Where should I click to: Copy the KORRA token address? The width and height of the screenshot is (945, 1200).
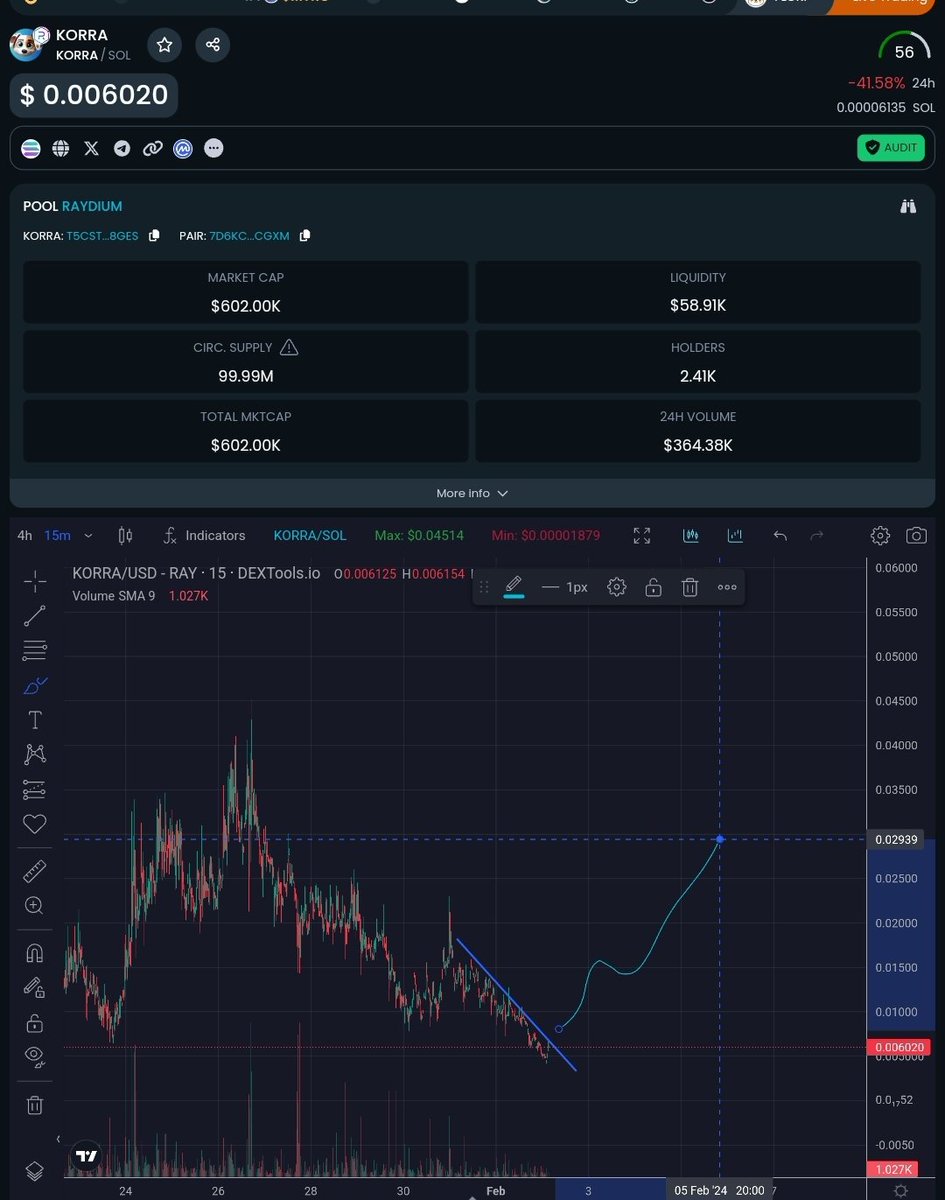tap(155, 236)
